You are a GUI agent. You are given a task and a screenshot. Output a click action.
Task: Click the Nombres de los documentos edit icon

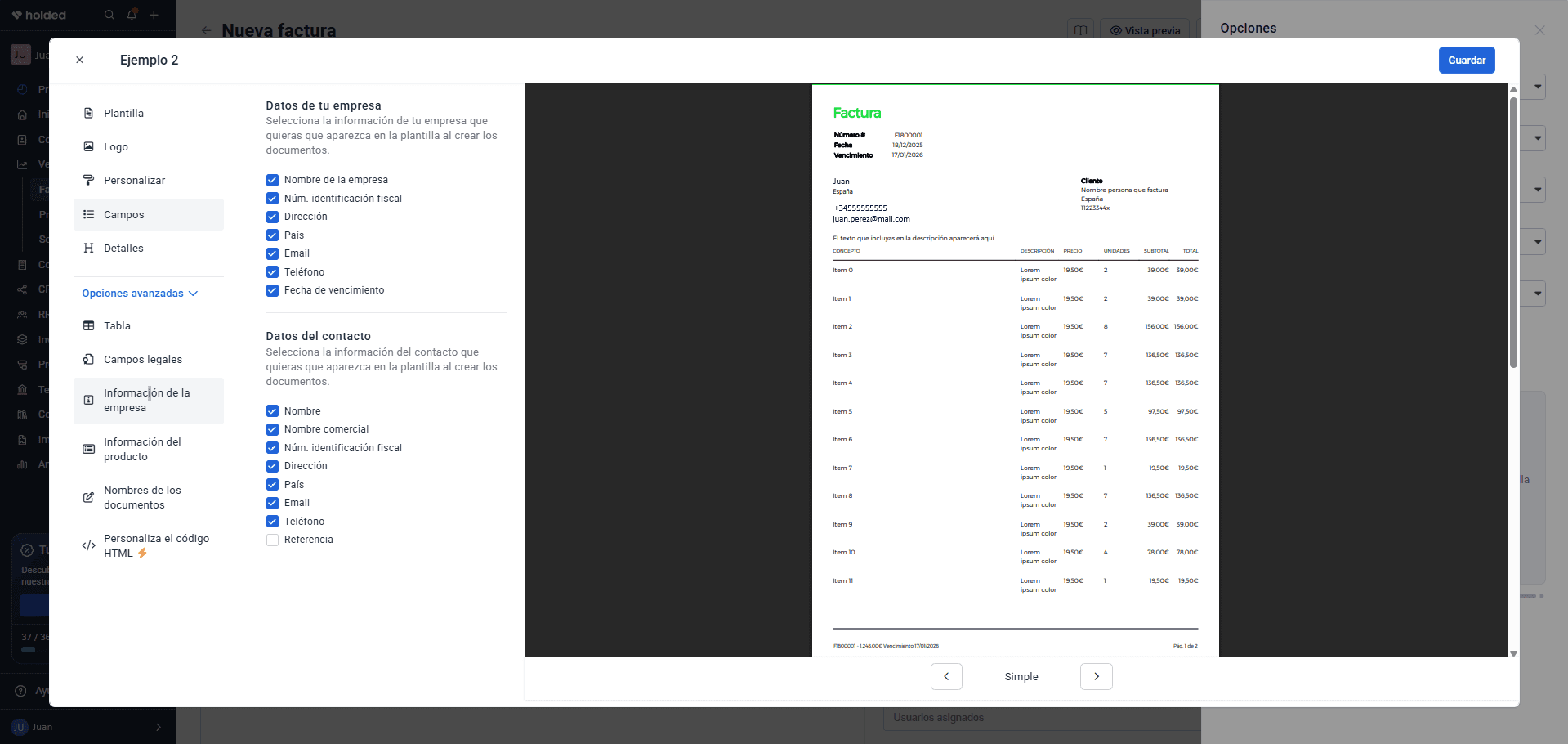click(88, 497)
